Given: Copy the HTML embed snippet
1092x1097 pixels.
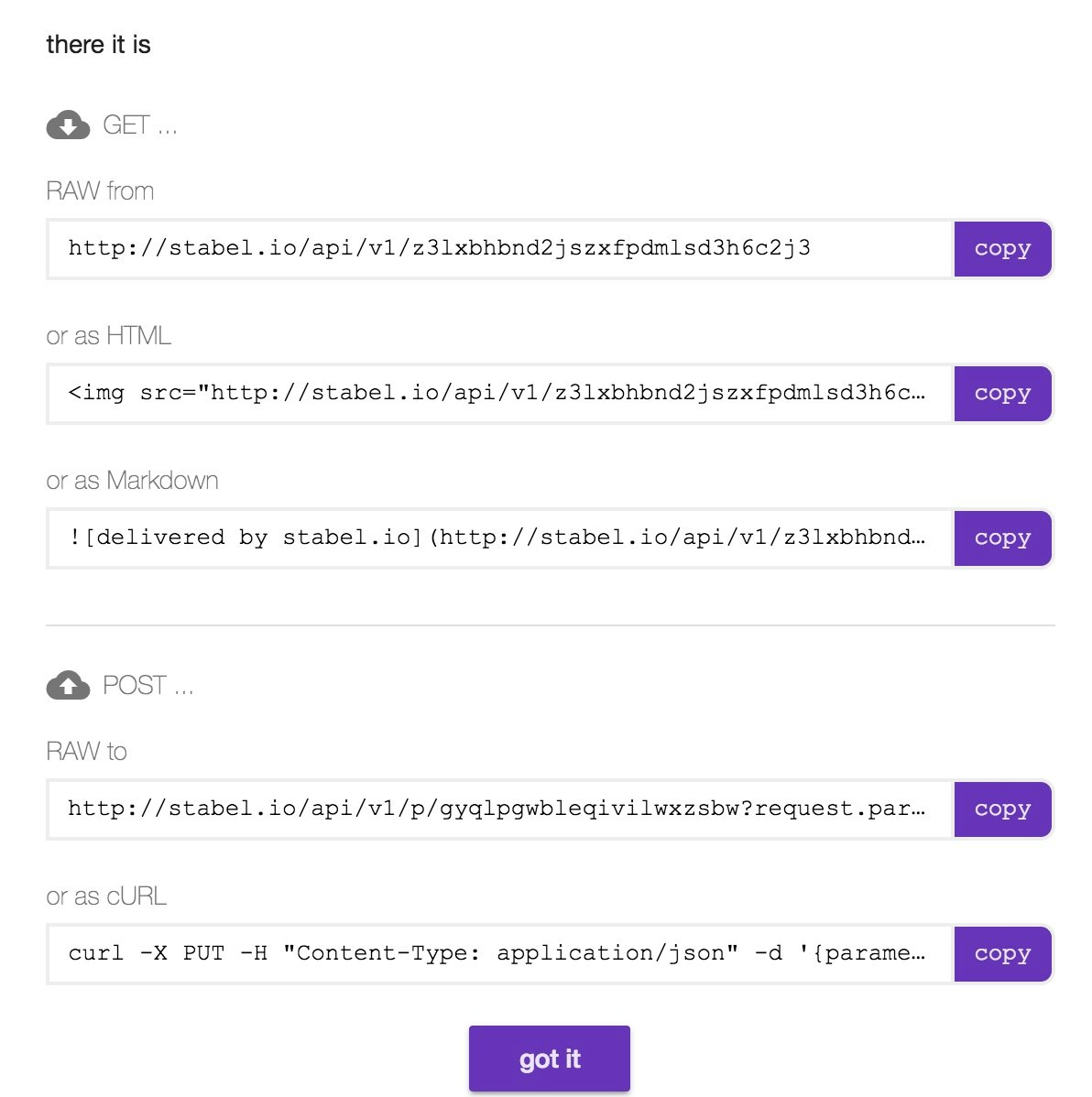Looking at the screenshot, I should point(1002,394).
